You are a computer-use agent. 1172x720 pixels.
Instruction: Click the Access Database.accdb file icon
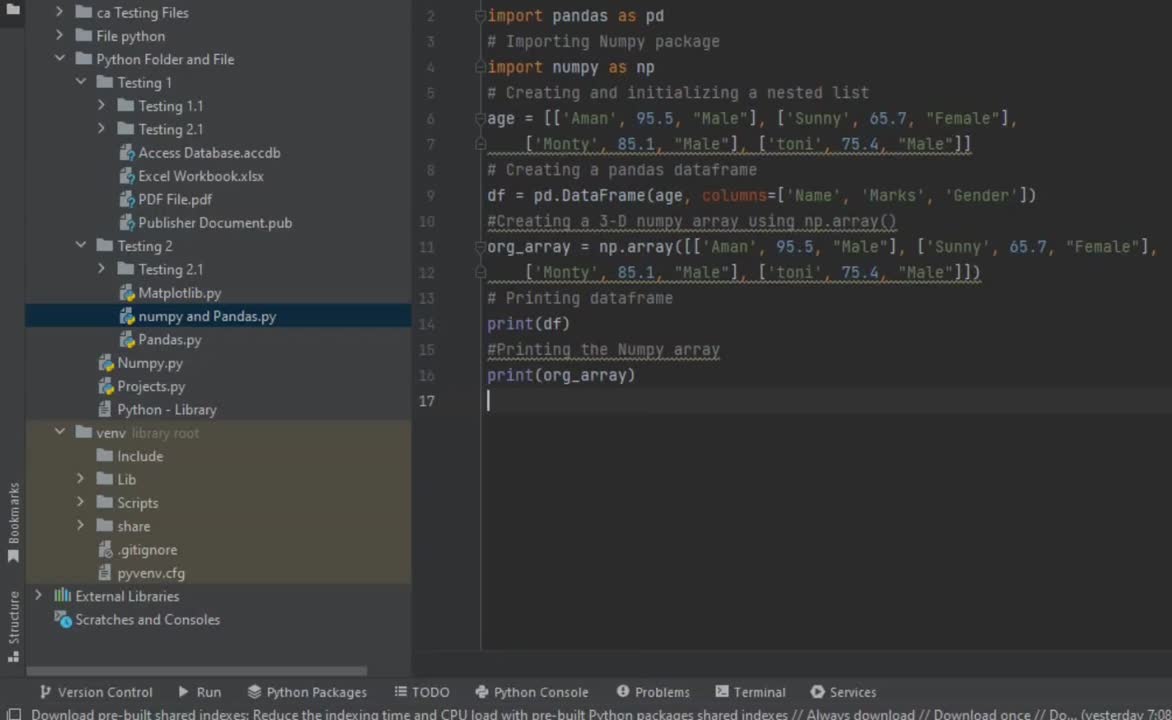pyautogui.click(x=126, y=153)
